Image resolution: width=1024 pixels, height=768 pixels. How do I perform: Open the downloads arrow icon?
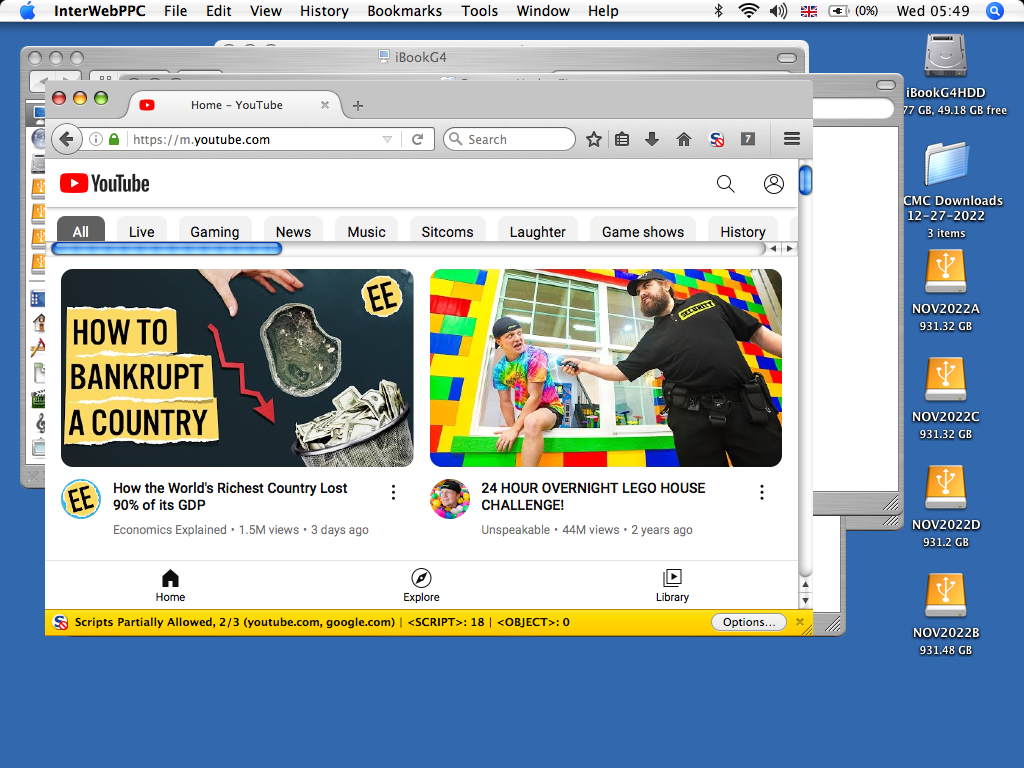click(x=652, y=139)
